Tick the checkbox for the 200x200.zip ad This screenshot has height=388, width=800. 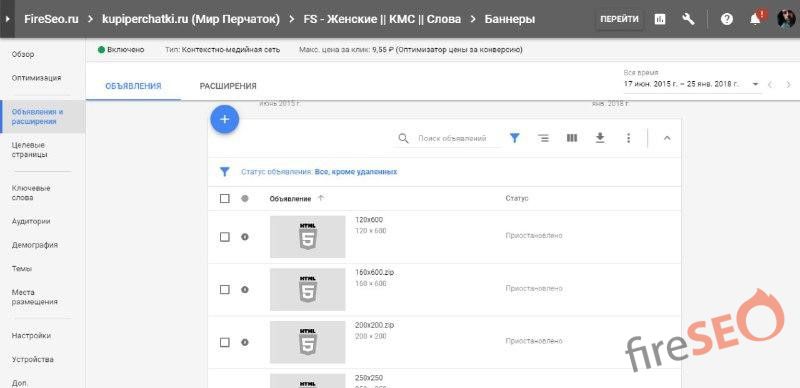point(224,342)
